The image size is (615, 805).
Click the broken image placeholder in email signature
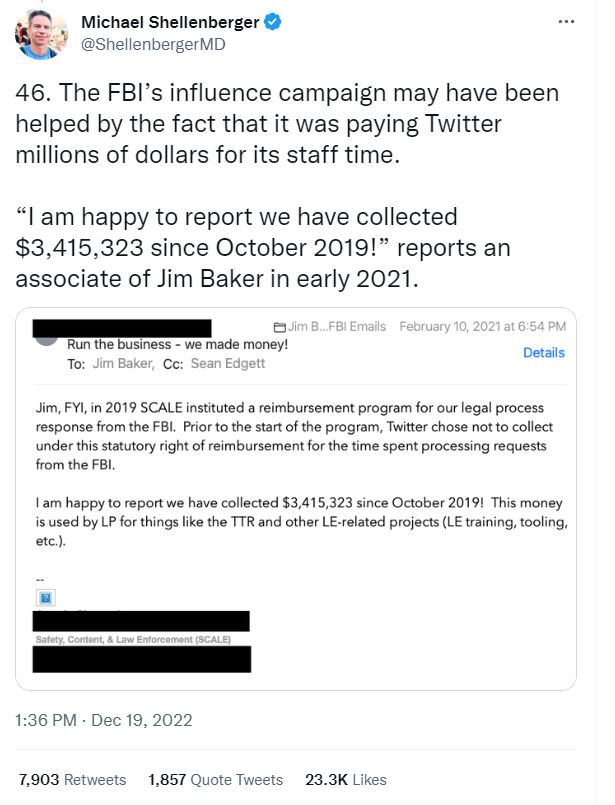[44, 597]
